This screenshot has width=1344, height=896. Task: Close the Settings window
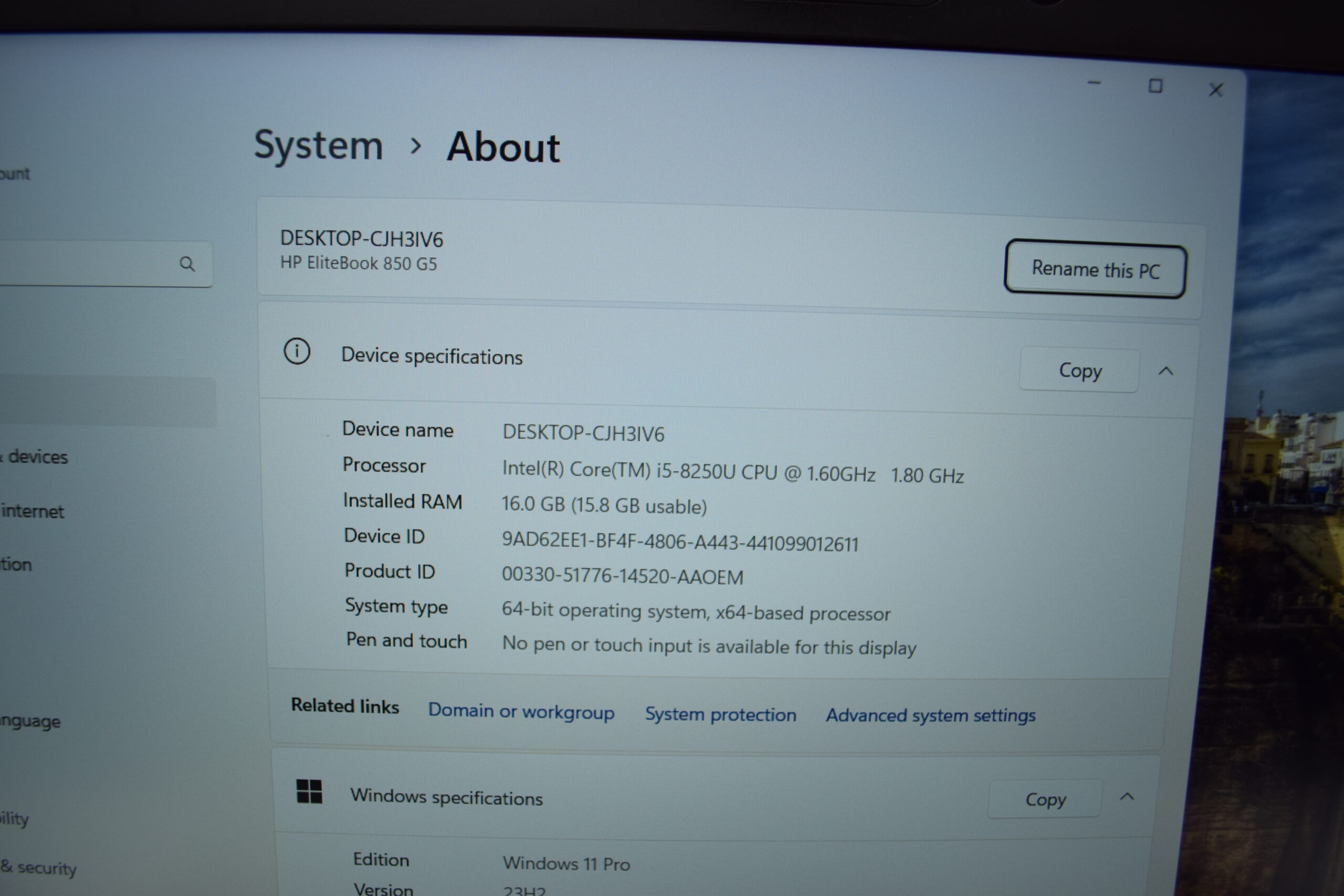pos(1215,90)
